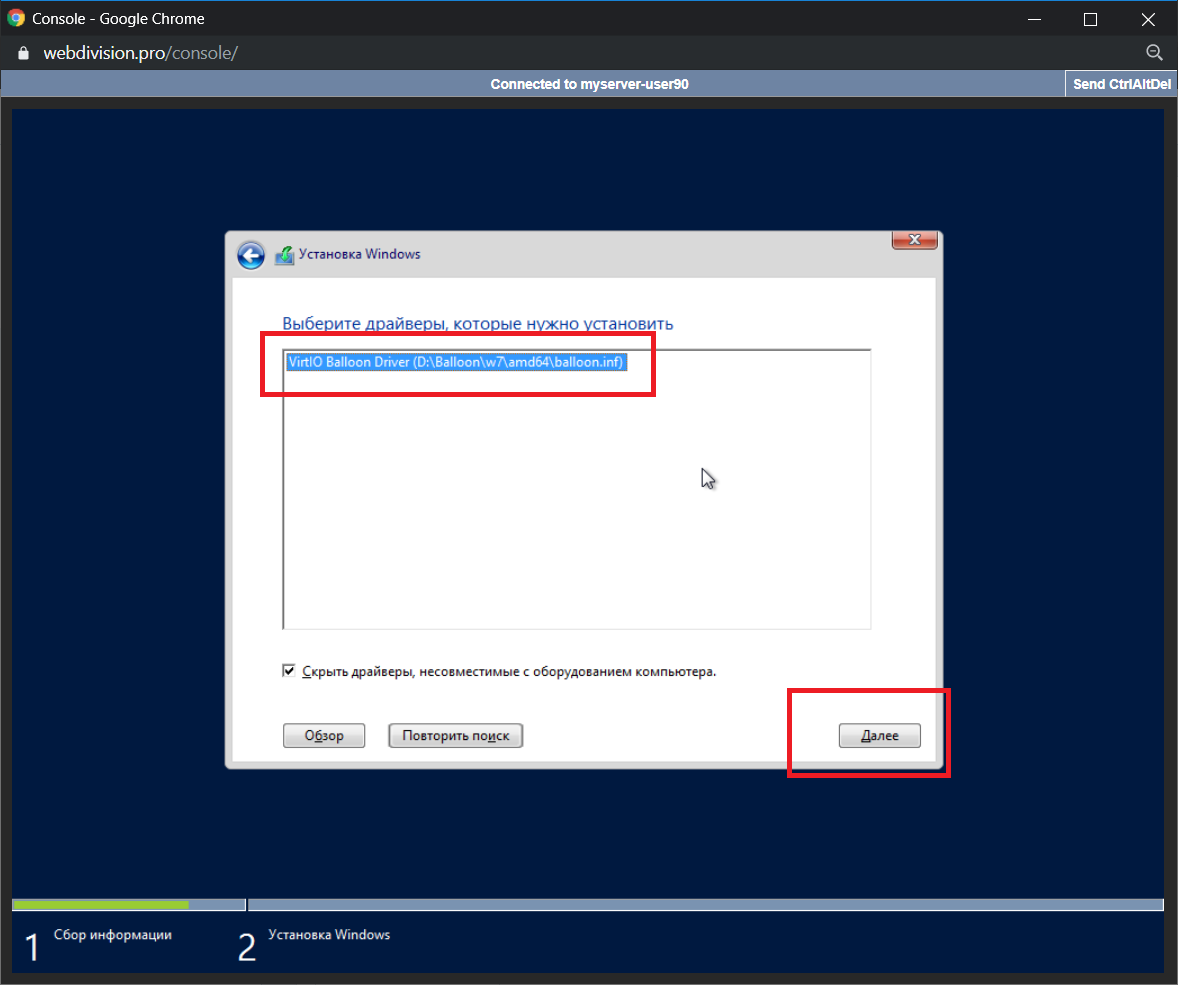The image size is (1178, 985).
Task: Send CtrlAltDel to the remote server
Action: [1121, 85]
